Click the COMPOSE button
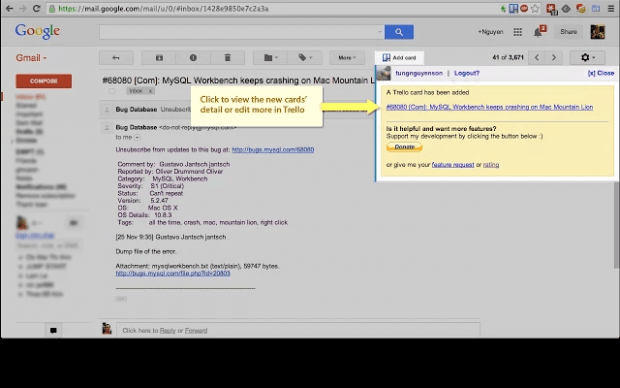 pos(44,81)
